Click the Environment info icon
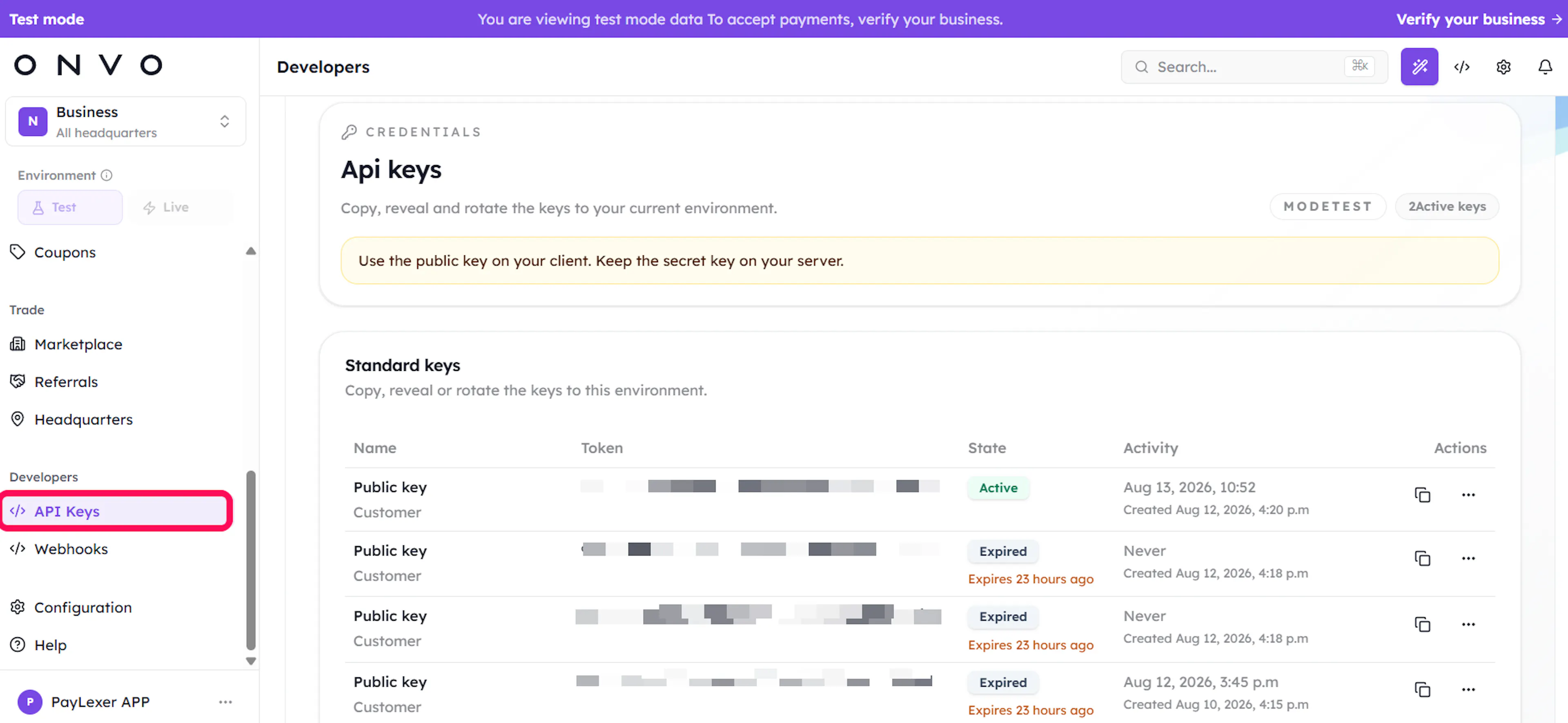This screenshot has width=1568, height=723. pyautogui.click(x=107, y=175)
